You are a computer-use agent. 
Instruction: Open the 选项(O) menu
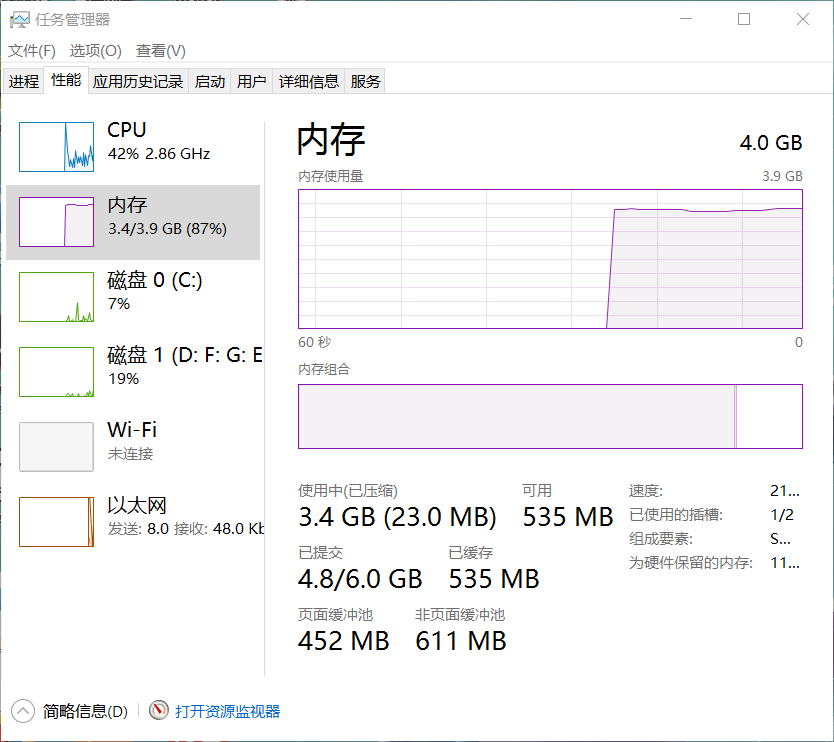[95, 51]
